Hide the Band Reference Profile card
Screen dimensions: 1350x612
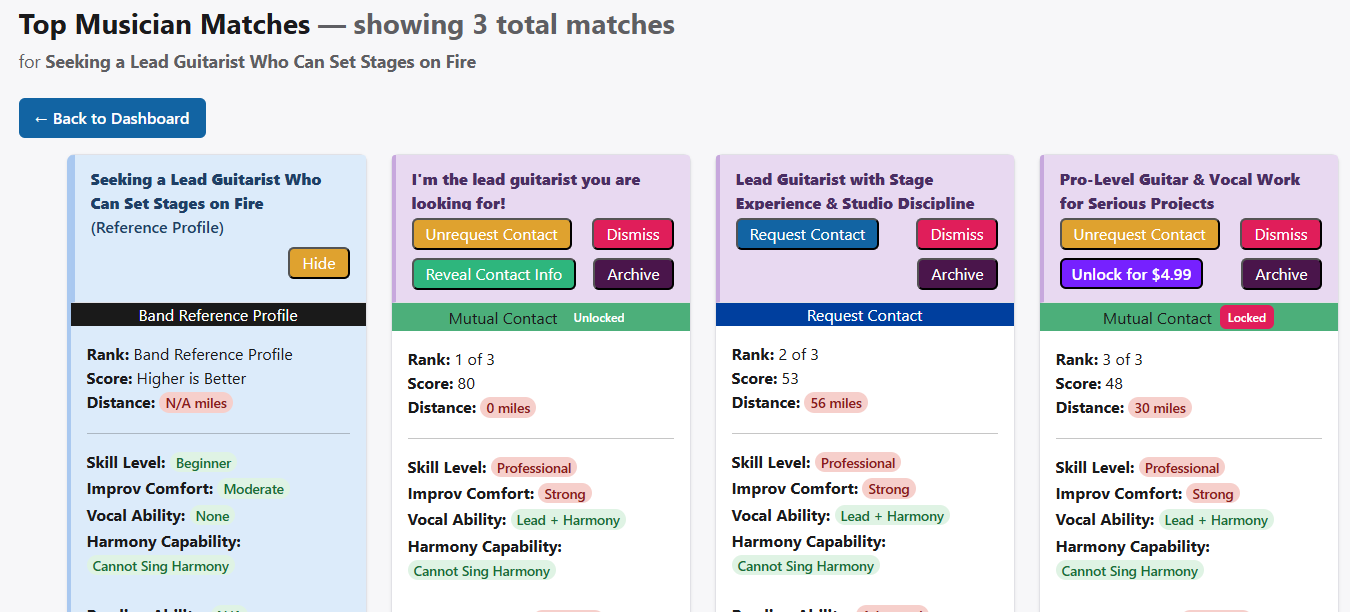click(x=318, y=263)
